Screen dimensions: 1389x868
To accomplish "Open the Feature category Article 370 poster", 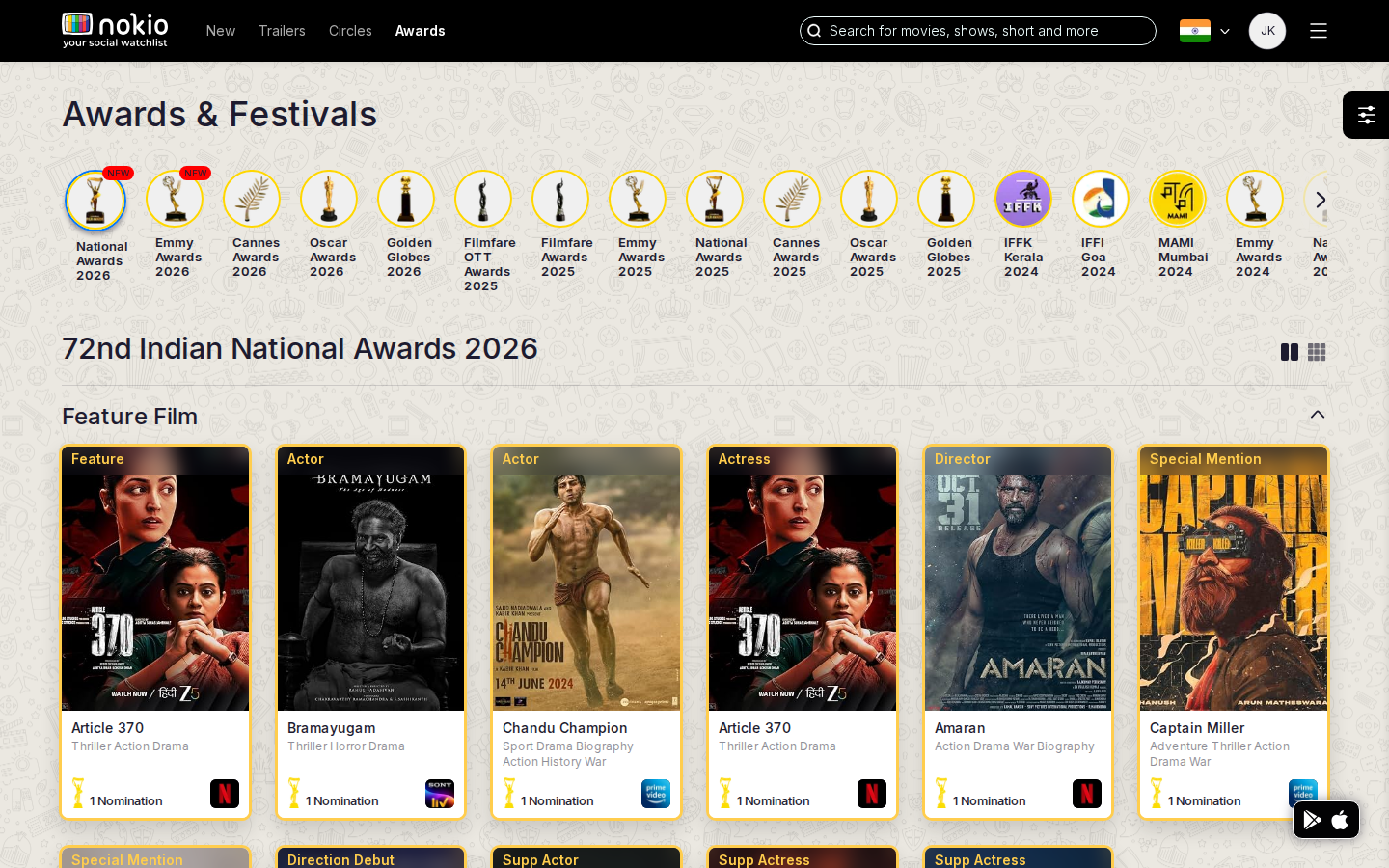I will (155, 579).
